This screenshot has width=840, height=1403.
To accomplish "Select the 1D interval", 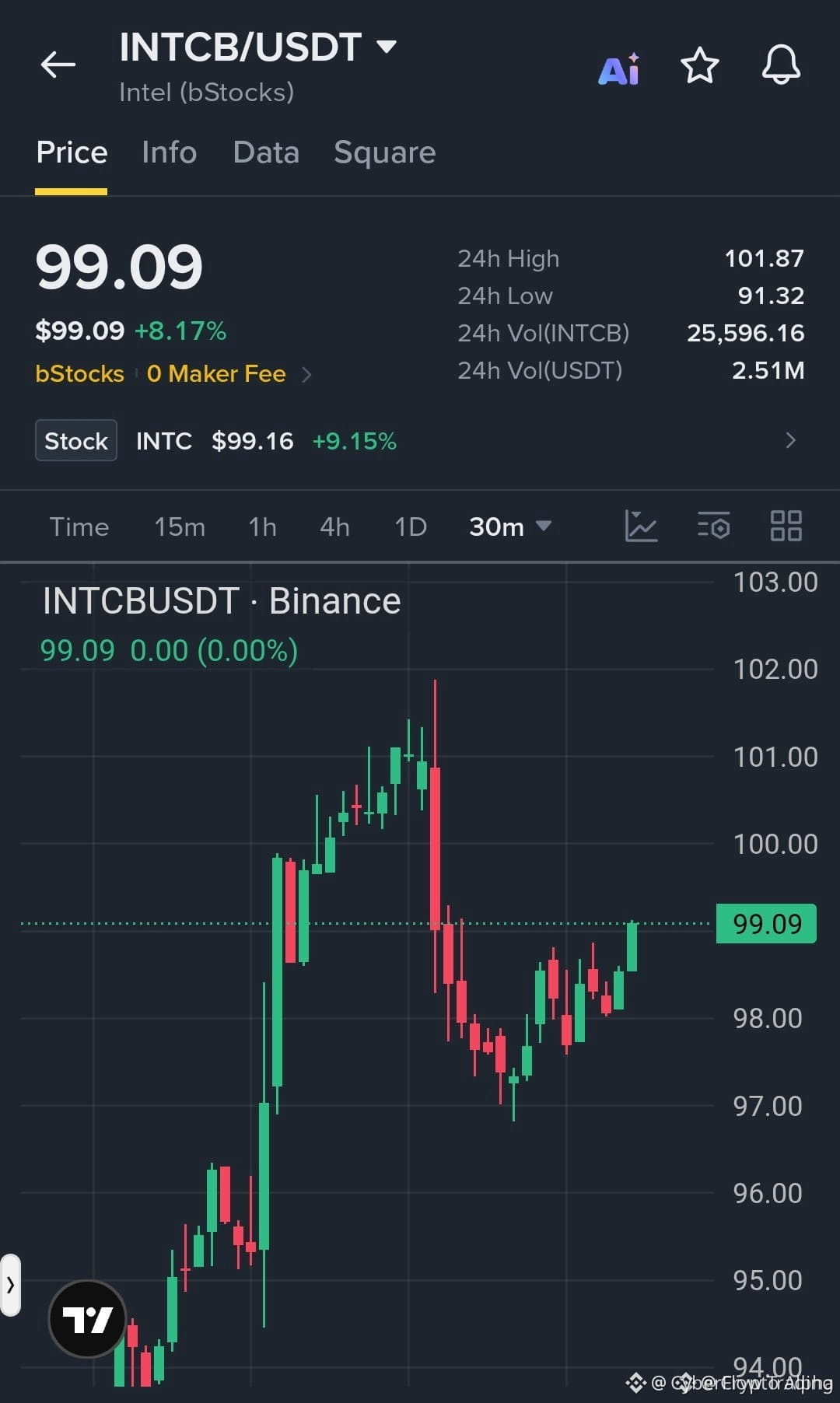I will click(411, 527).
